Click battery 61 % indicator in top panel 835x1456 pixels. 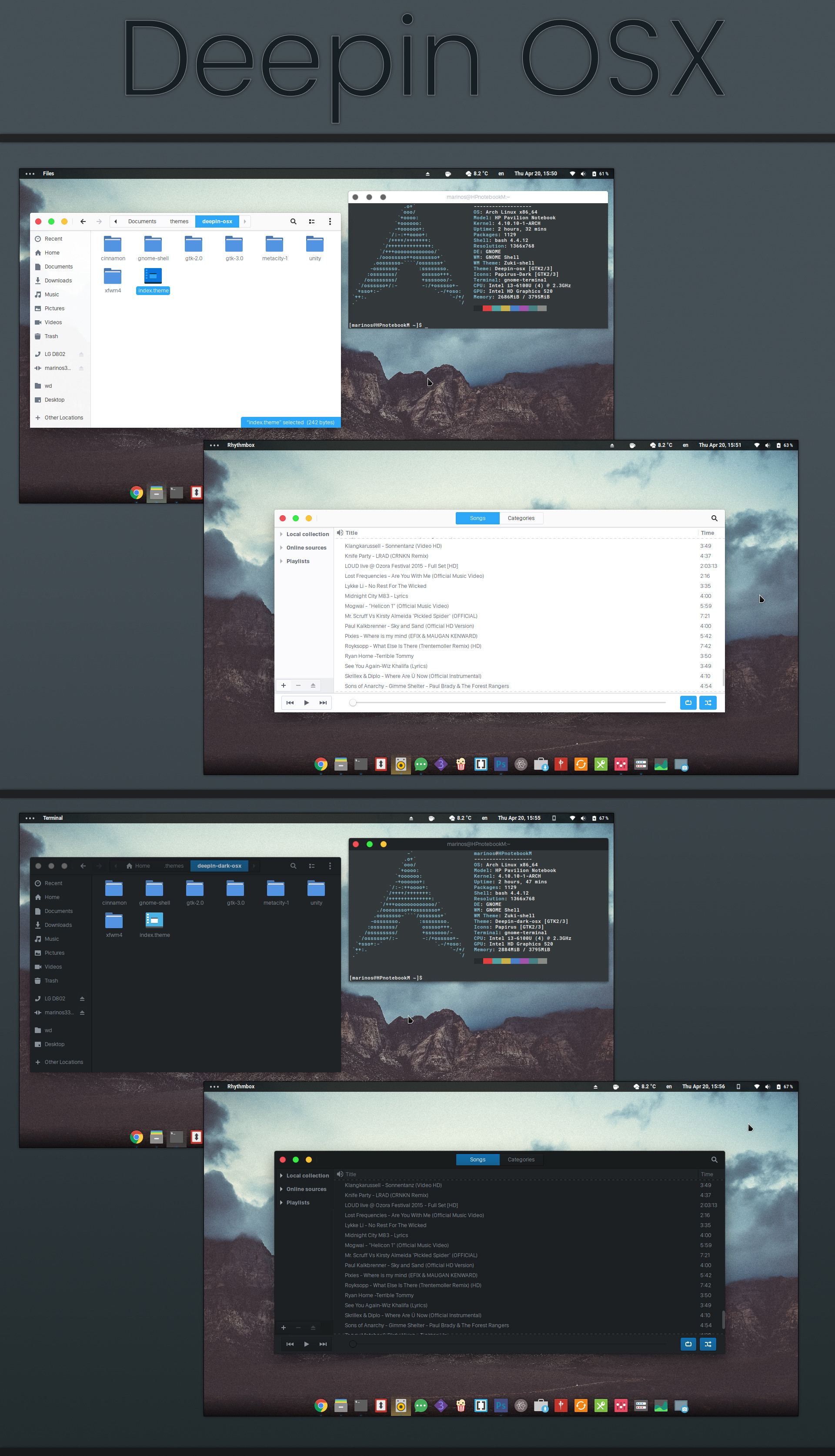(x=600, y=174)
